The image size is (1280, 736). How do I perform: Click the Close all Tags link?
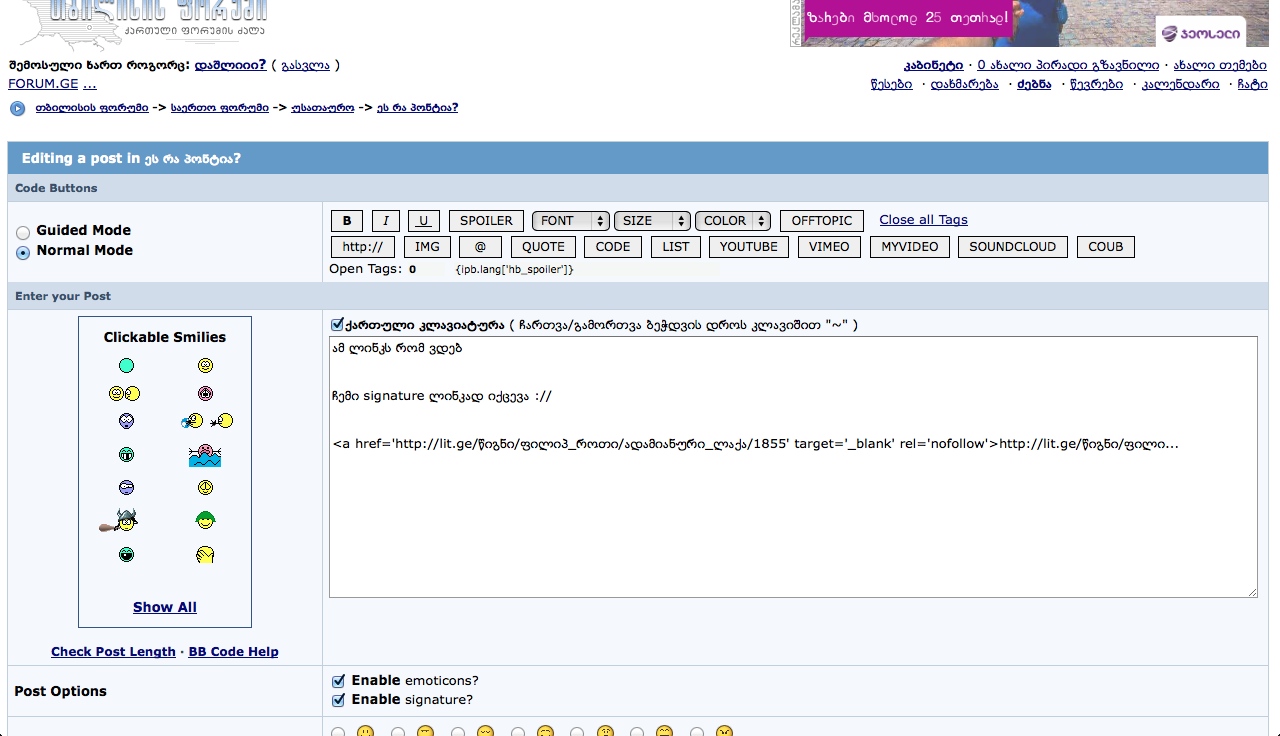coord(923,220)
